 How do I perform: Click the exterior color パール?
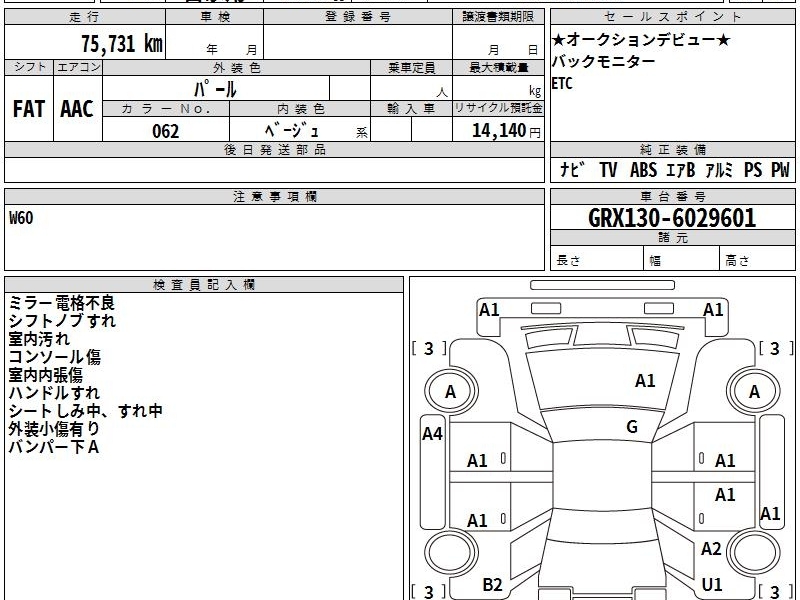click(x=215, y=89)
